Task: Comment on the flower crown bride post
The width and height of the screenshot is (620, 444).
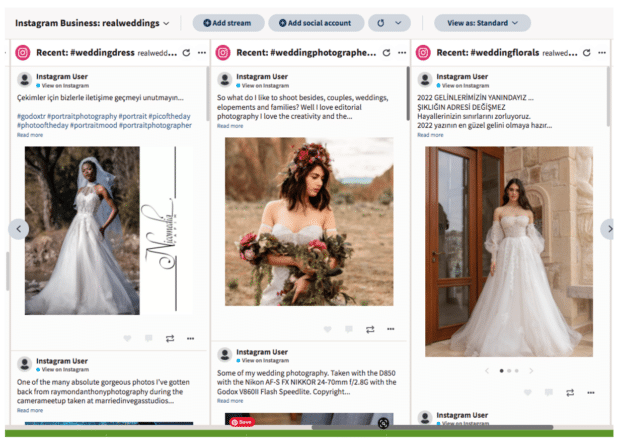Action: click(348, 329)
